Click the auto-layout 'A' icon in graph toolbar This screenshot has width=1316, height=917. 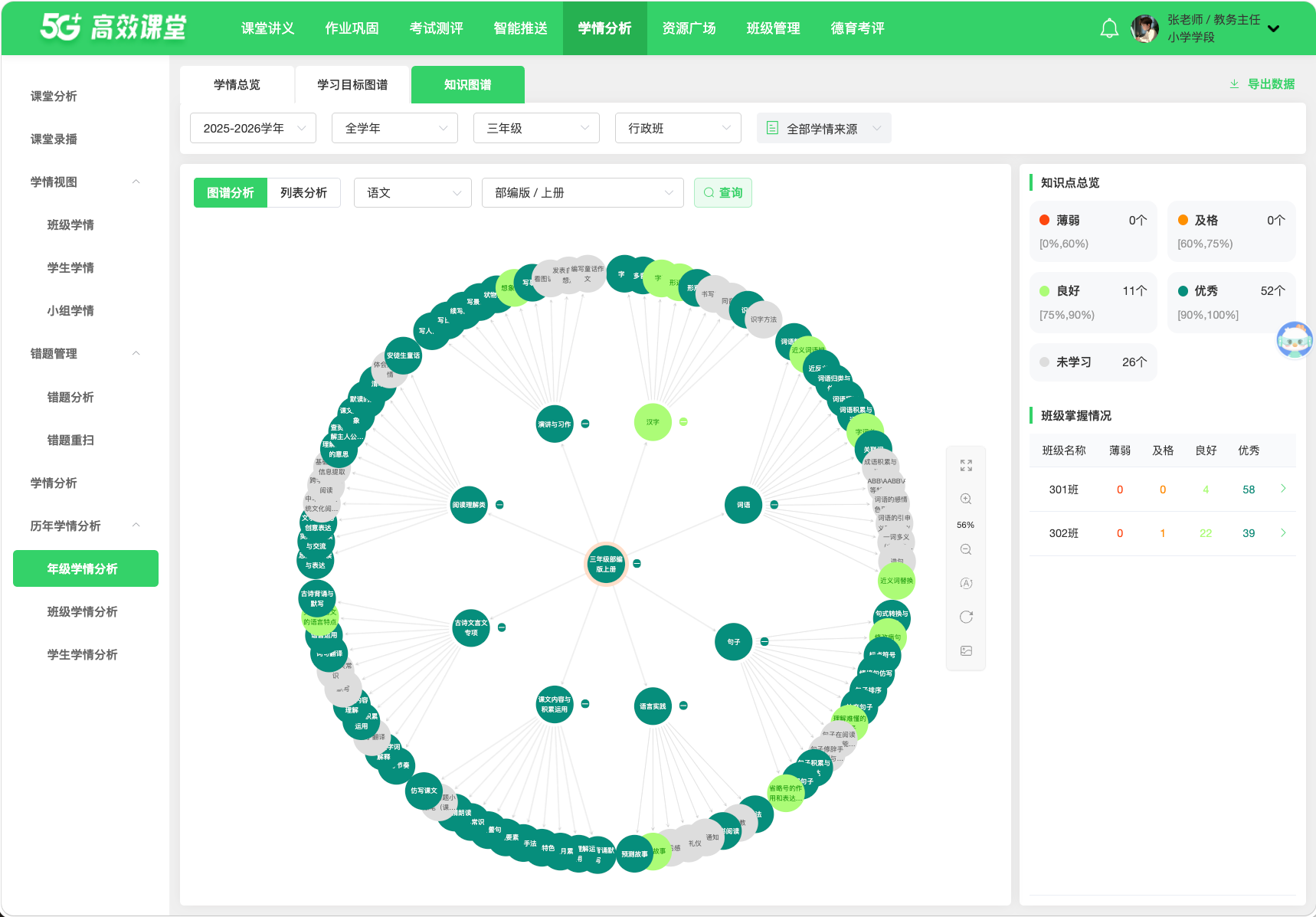(x=966, y=583)
